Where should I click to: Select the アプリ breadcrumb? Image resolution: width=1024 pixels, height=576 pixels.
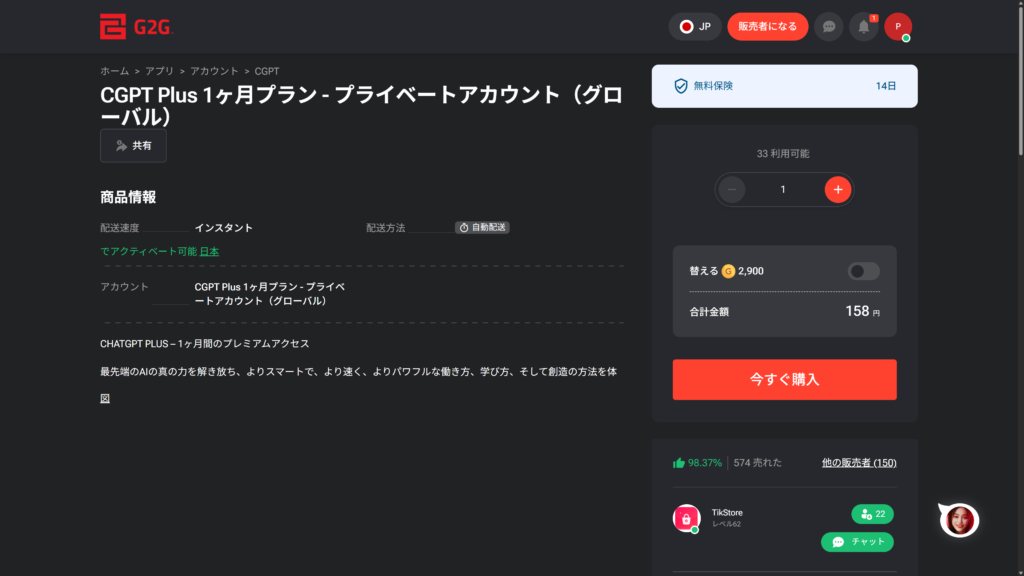159,71
